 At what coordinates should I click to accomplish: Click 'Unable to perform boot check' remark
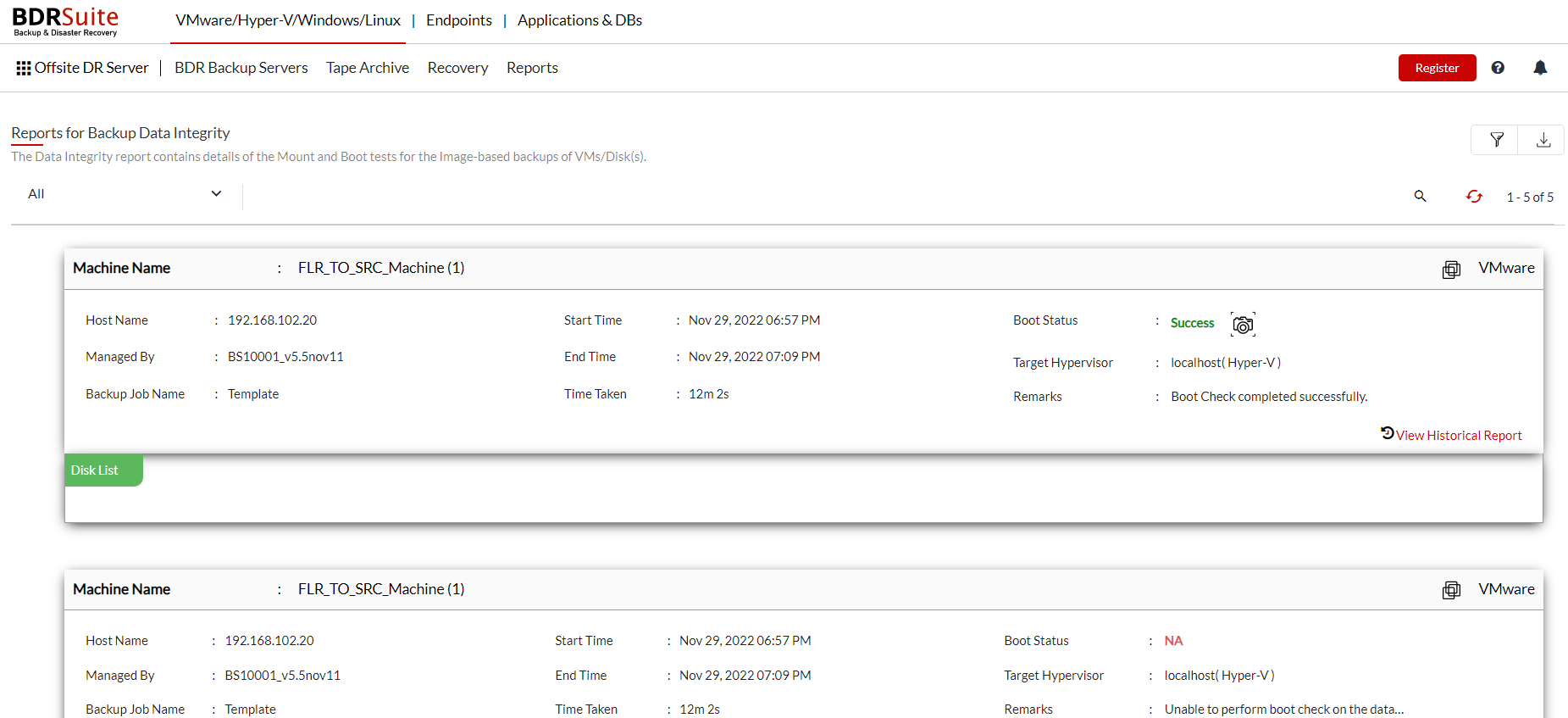click(1284, 710)
